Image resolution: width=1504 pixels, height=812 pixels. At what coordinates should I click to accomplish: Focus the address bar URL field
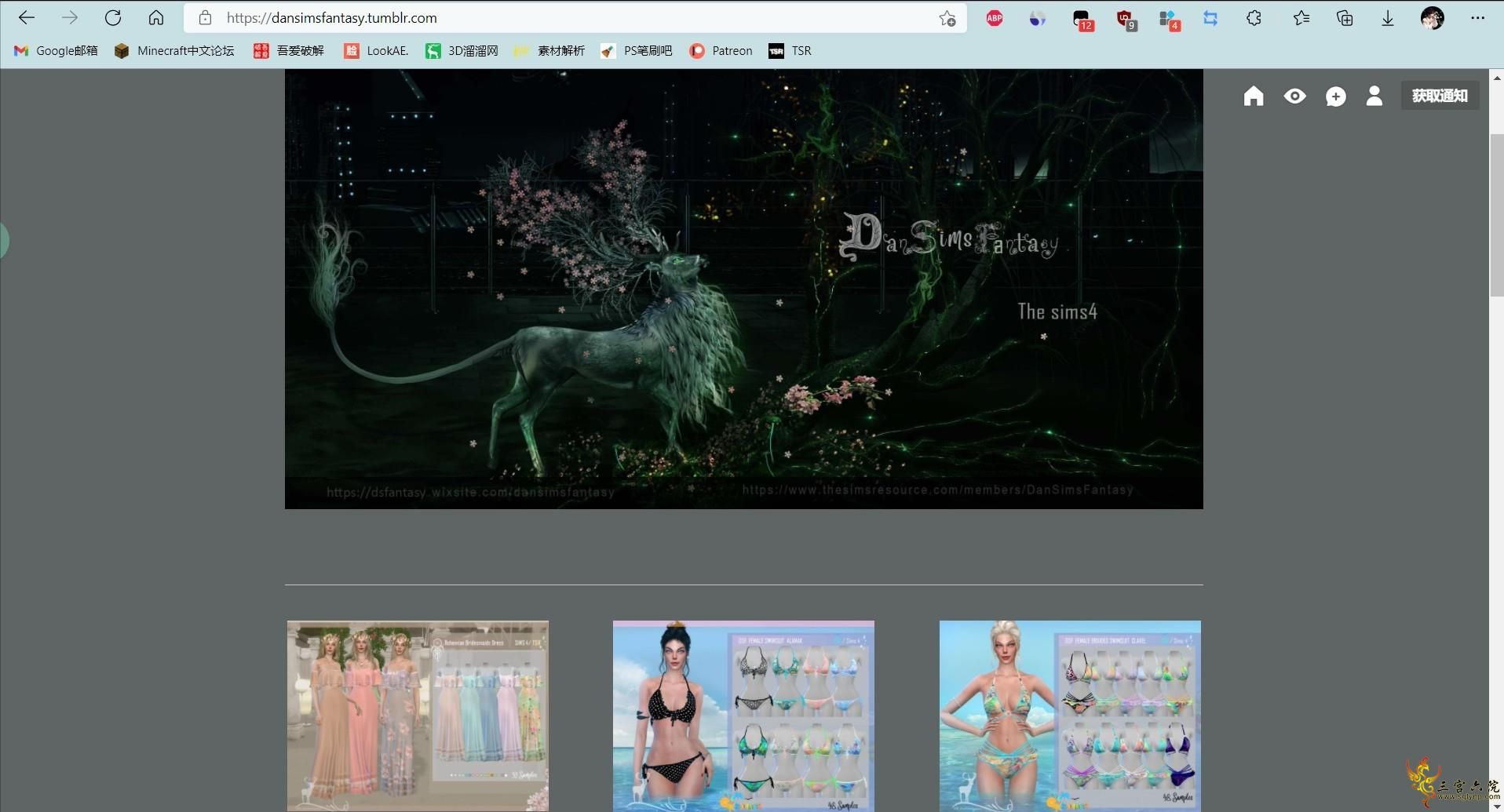pyautogui.click(x=575, y=18)
